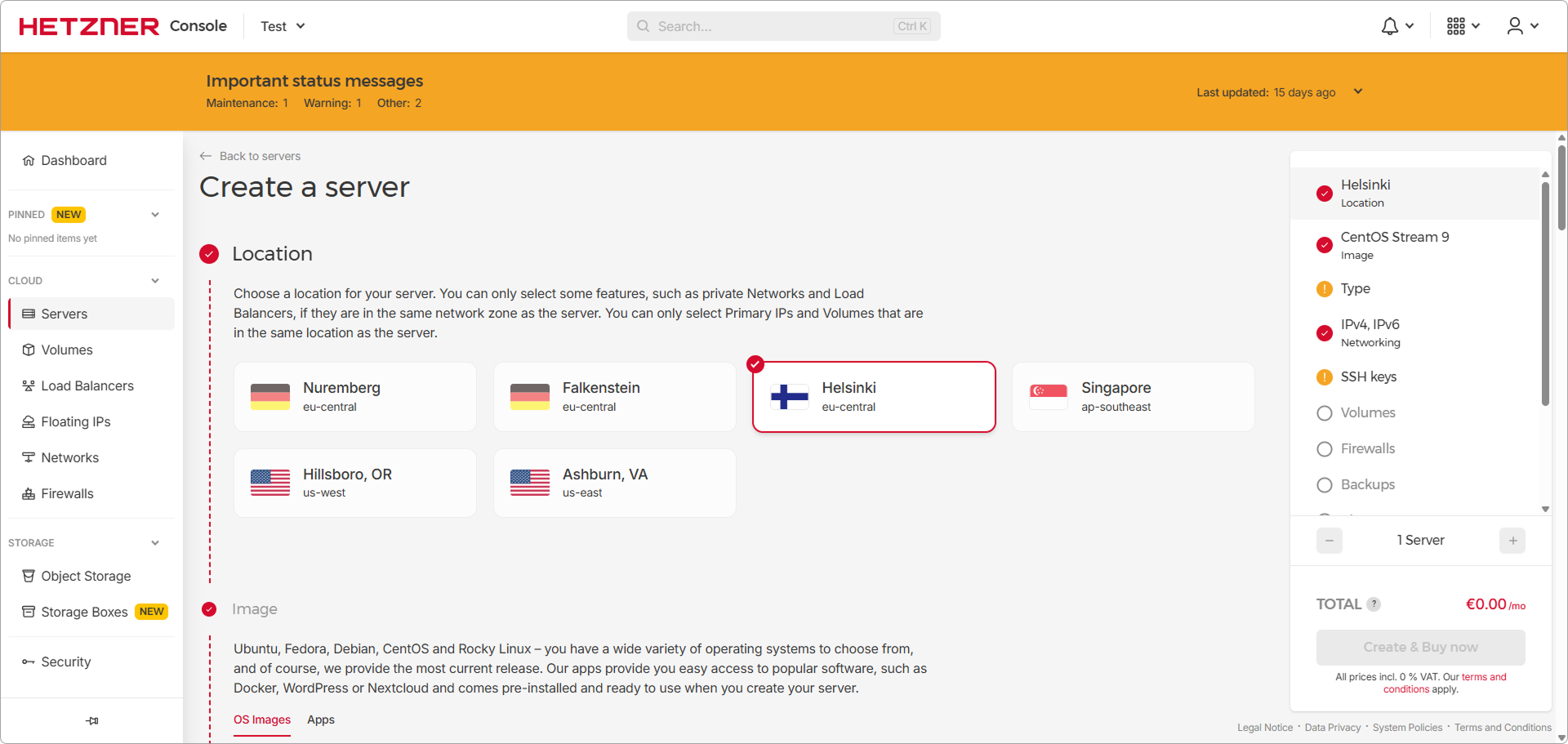Click the Security key icon
This screenshot has height=744, width=1568.
29,662
